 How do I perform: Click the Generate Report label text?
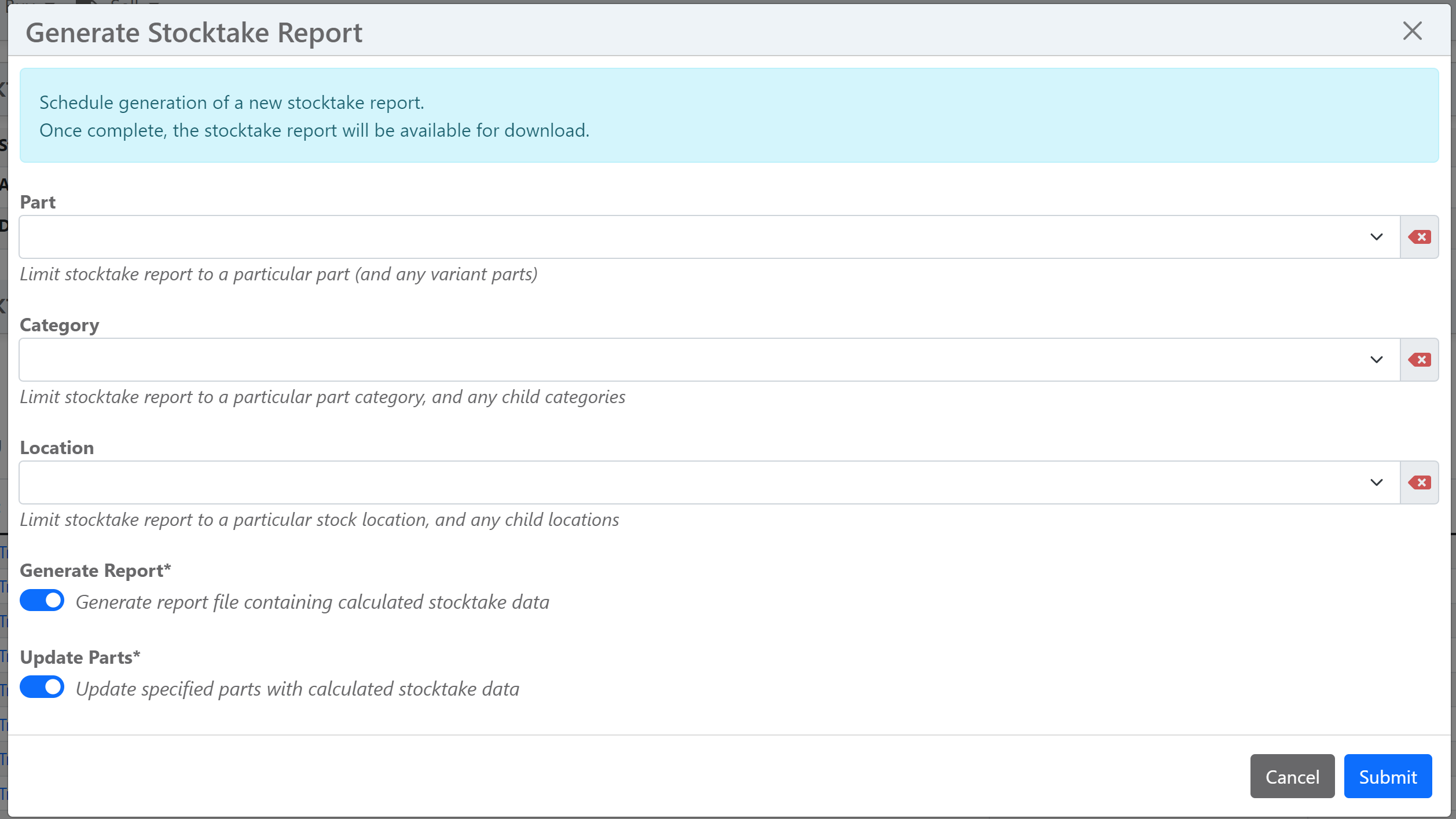tap(95, 571)
